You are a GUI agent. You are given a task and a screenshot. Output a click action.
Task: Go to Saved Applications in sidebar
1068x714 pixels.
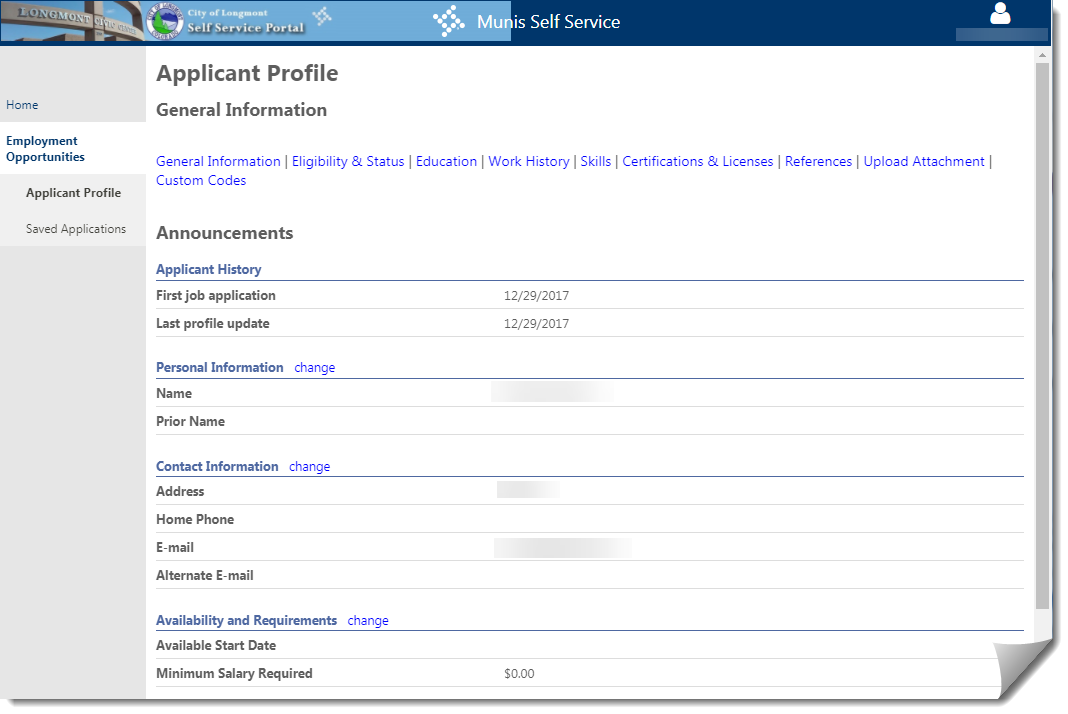(x=76, y=229)
